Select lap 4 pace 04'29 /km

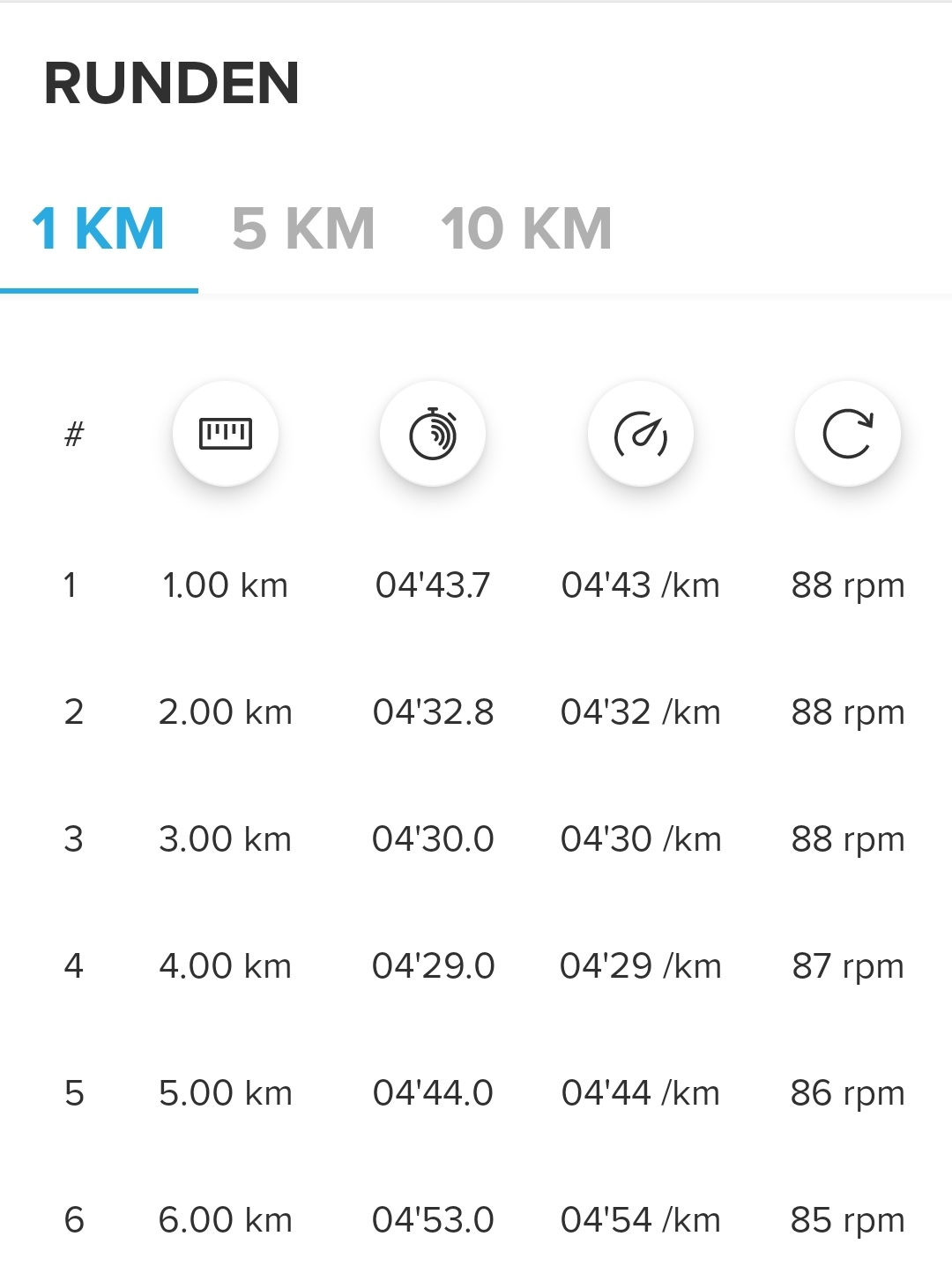[641, 966]
